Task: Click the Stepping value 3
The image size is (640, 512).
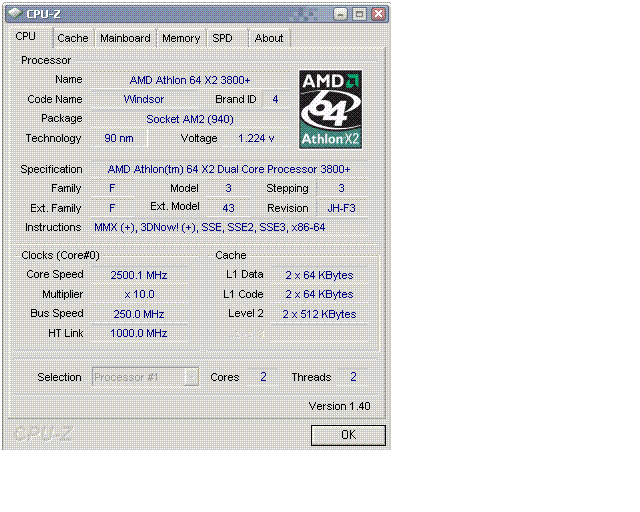Action: tap(342, 188)
